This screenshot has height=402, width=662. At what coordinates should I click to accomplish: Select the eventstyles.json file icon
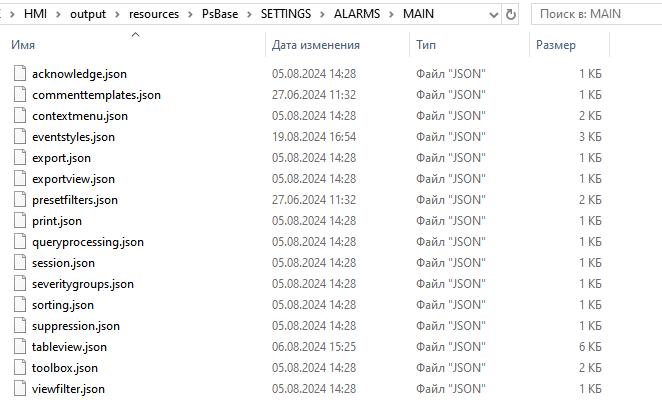coord(20,137)
